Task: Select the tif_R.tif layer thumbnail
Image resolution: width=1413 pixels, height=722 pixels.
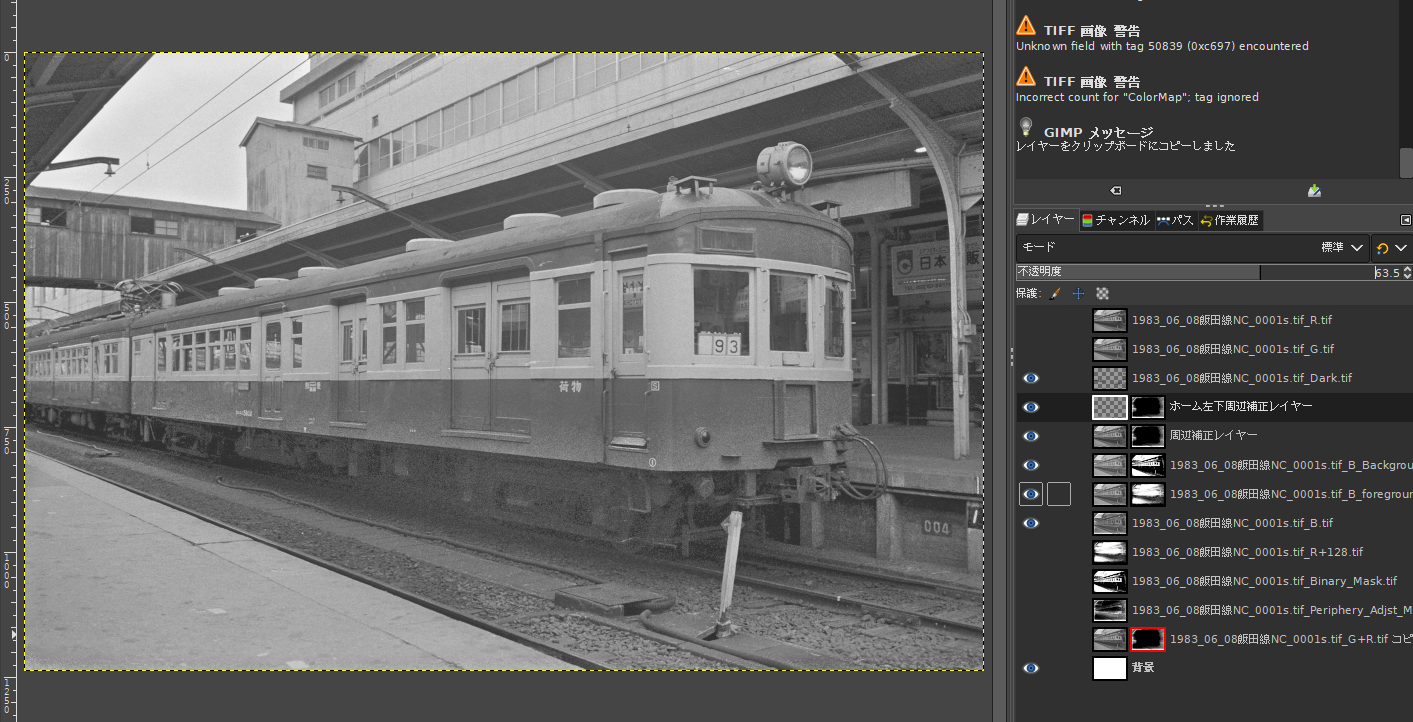Action: point(1110,320)
